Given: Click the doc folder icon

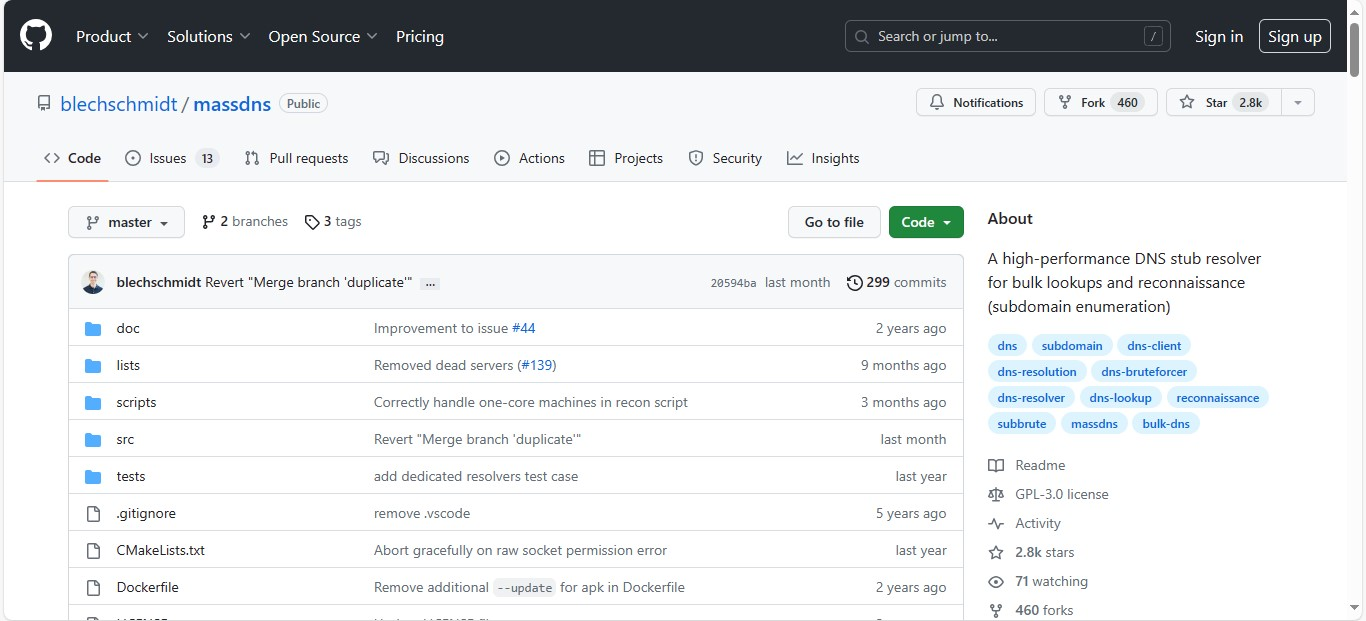Looking at the screenshot, I should (x=93, y=328).
